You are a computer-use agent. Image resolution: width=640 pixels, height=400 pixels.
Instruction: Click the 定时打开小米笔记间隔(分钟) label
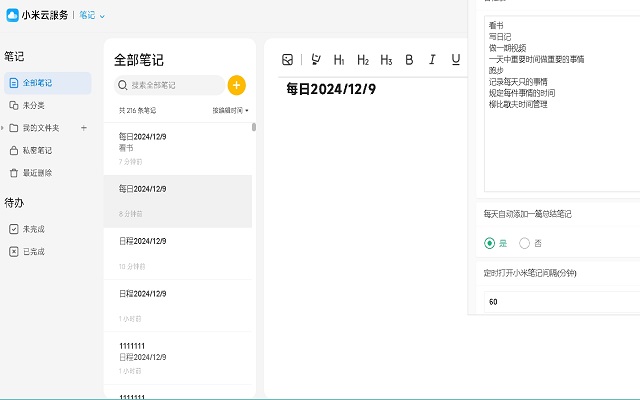click(x=530, y=273)
